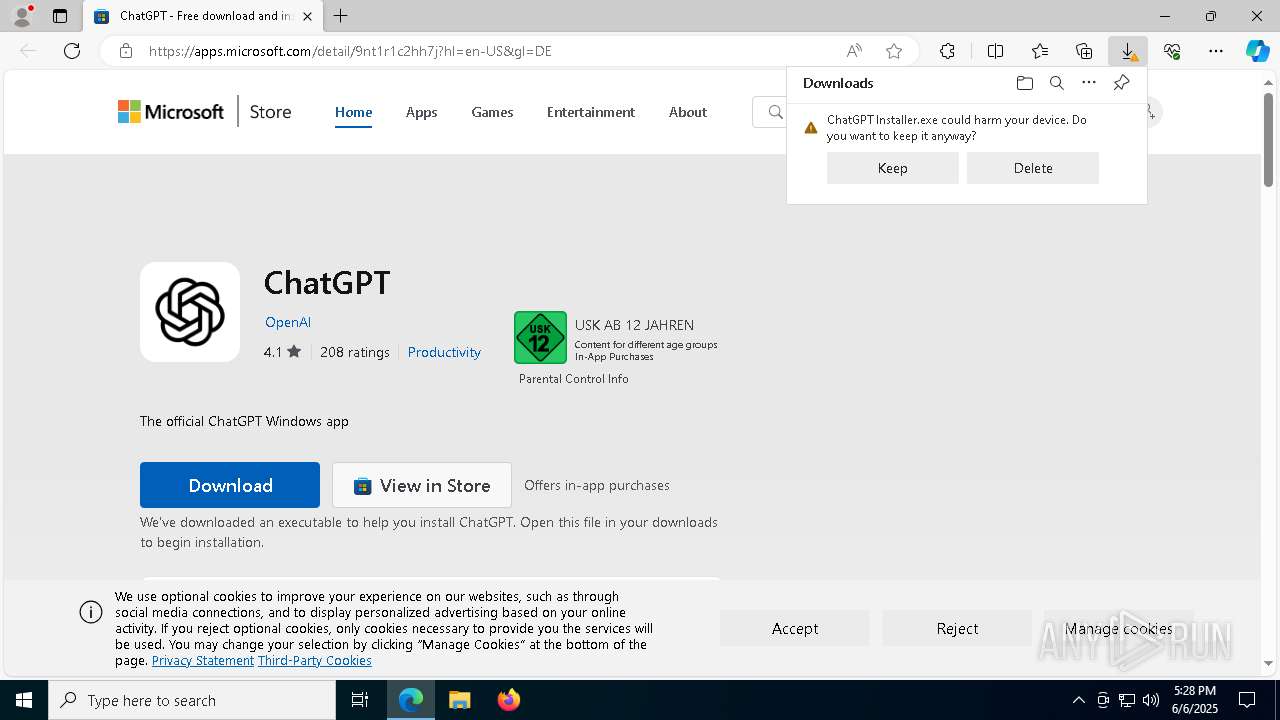The image size is (1280, 720).
Task: Open Manage cookies settings
Action: pyautogui.click(x=1119, y=628)
